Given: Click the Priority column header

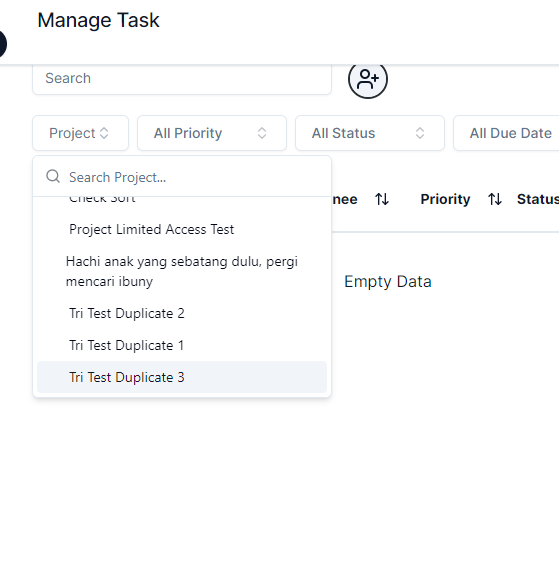Looking at the screenshot, I should click(x=445, y=199).
